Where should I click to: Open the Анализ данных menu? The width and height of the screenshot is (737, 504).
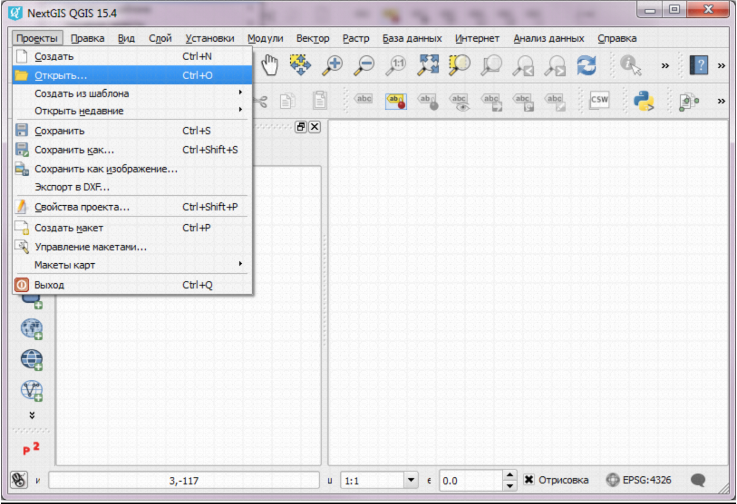549,39
